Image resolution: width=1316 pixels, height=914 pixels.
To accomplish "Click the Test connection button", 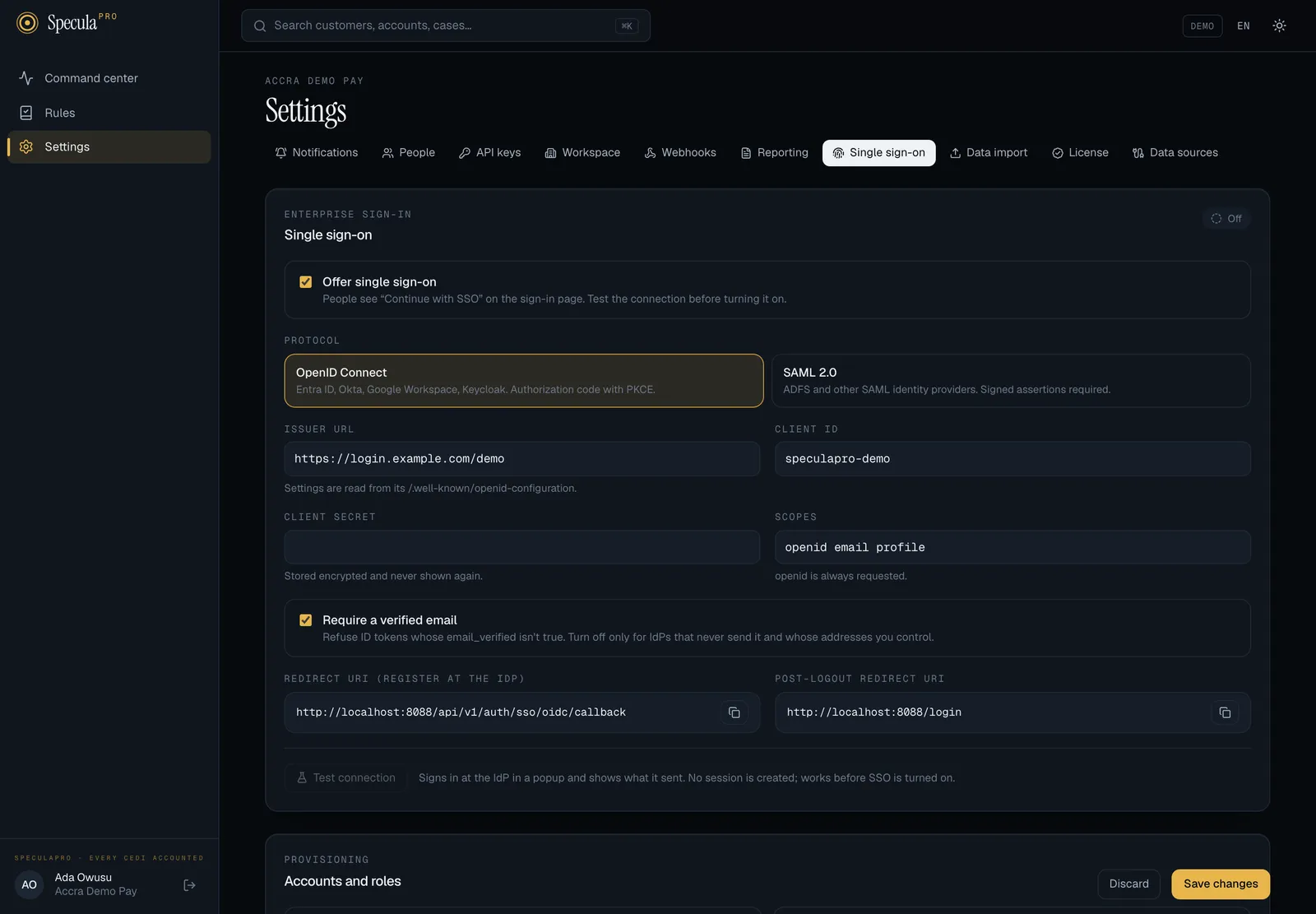I will [346, 778].
